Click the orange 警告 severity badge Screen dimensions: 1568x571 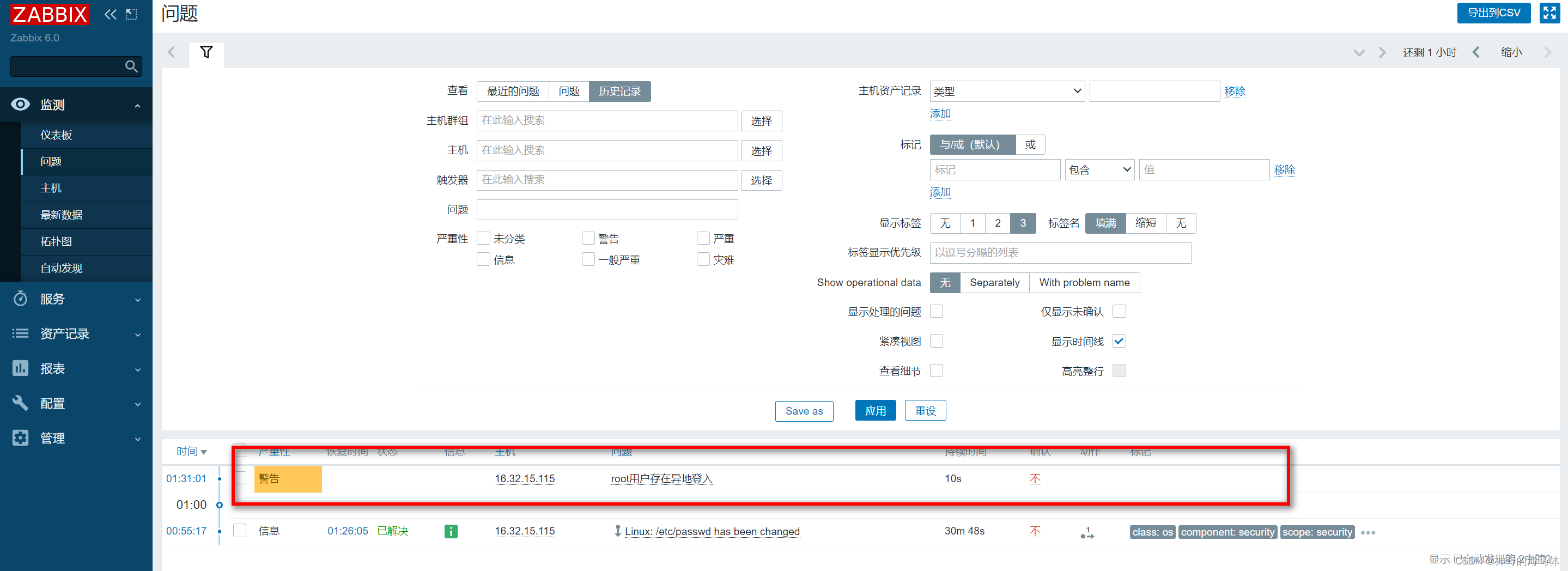[x=287, y=478]
